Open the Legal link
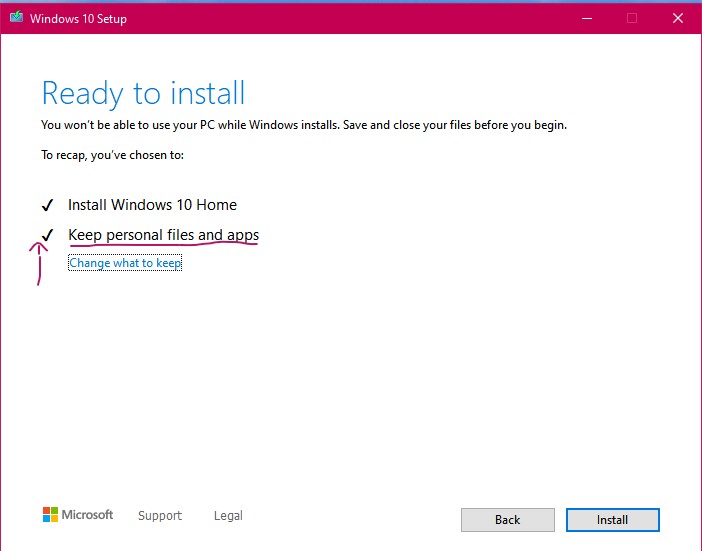The width and height of the screenshot is (702, 551). [x=228, y=516]
